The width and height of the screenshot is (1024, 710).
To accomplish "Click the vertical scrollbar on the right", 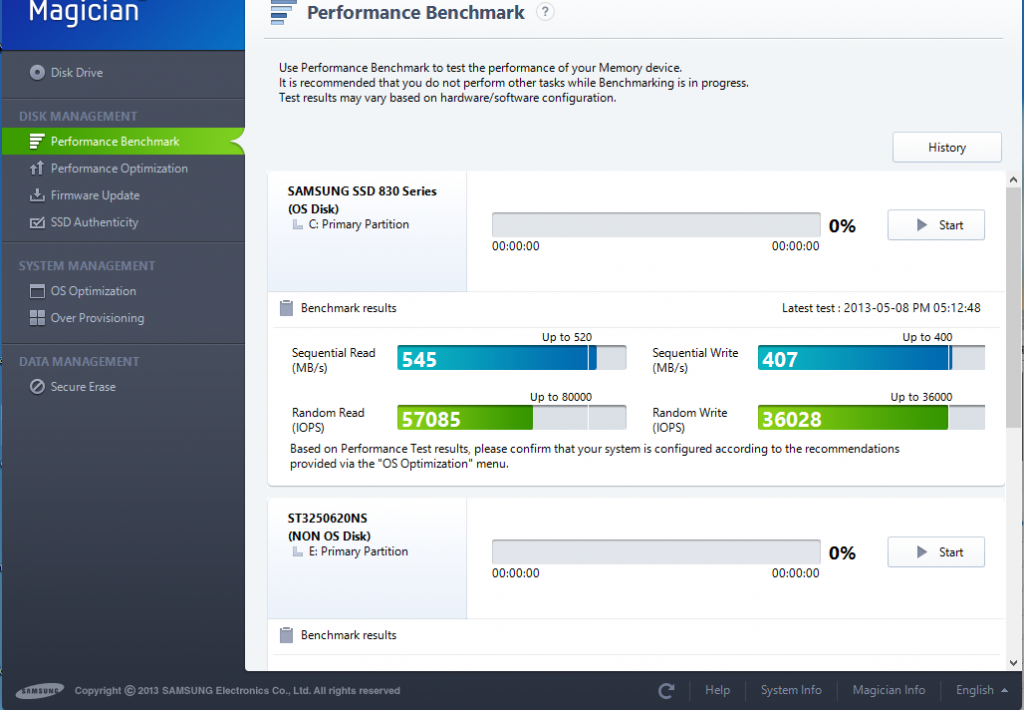I will point(1014,300).
